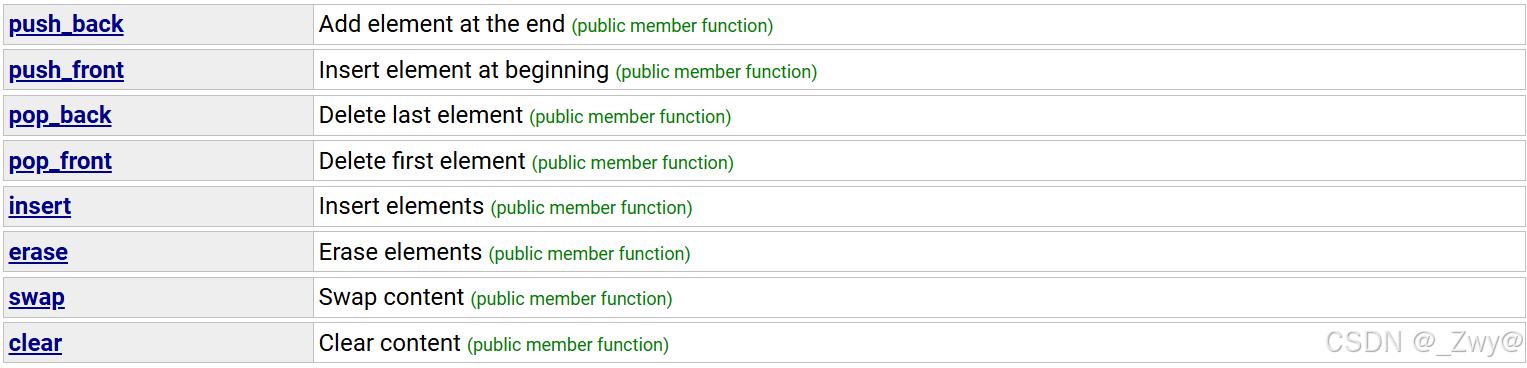Viewport: 1527px width, 368px height.
Task: Open the push_back function link
Action: click(x=66, y=25)
